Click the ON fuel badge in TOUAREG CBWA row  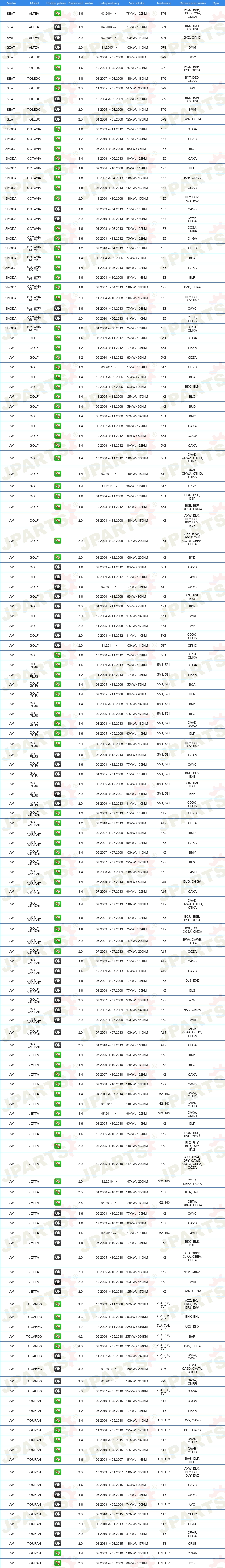pyautogui.click(x=57, y=1391)
